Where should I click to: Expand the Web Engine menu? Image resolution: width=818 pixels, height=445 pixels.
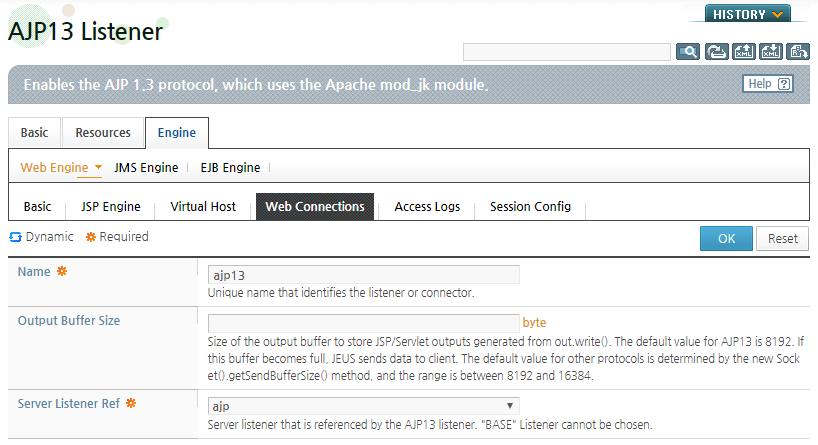pyautogui.click(x=61, y=167)
